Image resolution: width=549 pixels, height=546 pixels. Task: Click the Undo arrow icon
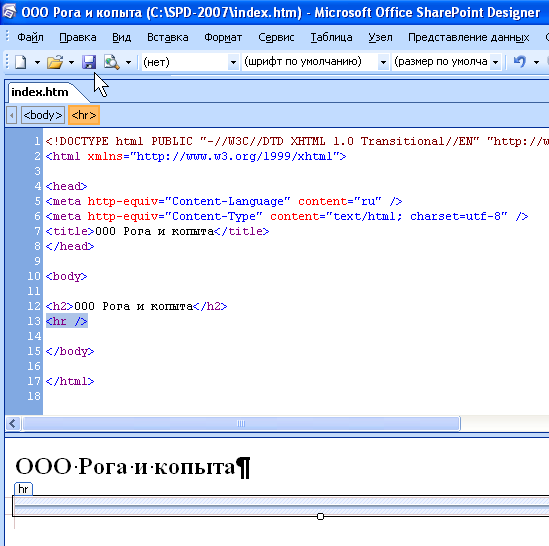coord(520,62)
